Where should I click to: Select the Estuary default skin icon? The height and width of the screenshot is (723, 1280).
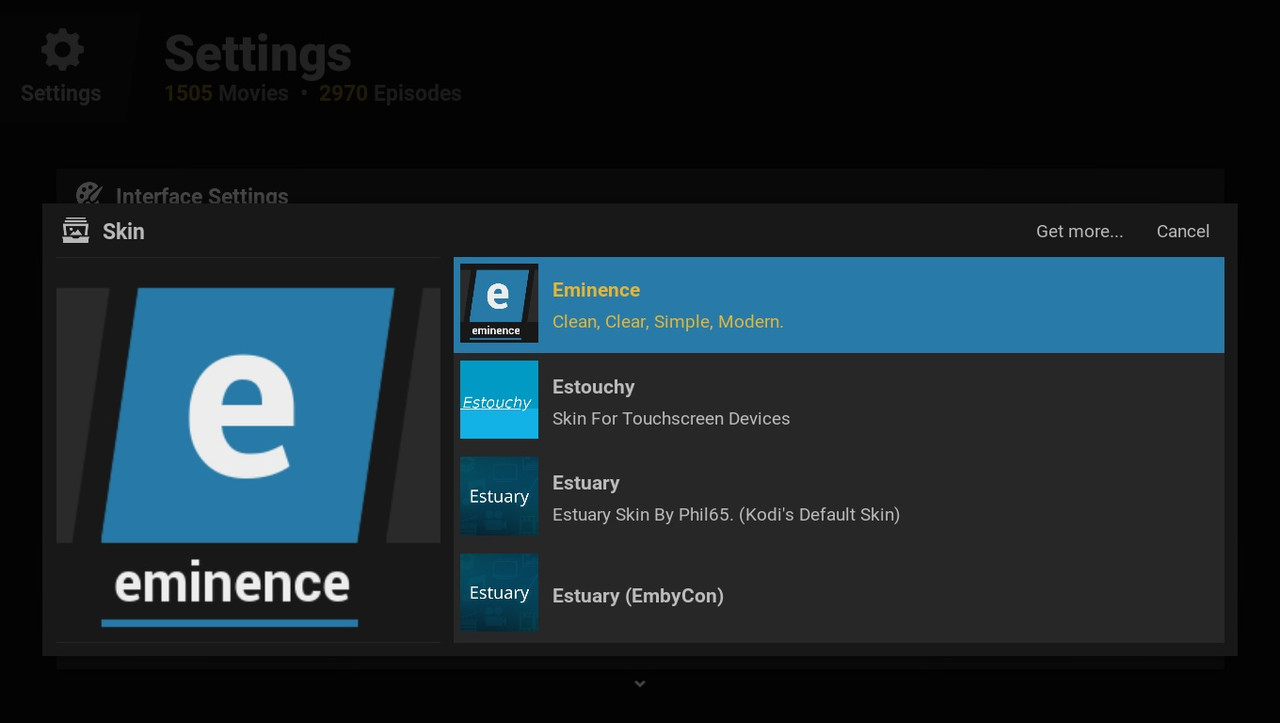point(499,496)
